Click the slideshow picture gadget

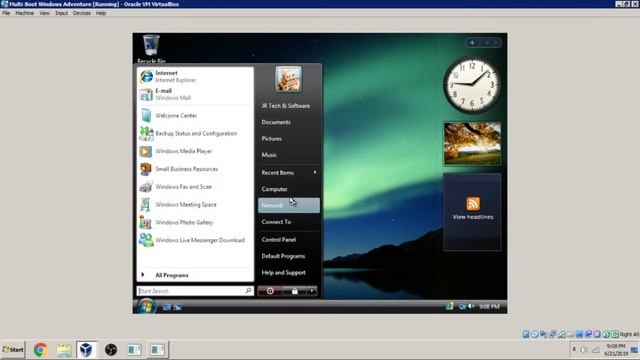click(472, 143)
